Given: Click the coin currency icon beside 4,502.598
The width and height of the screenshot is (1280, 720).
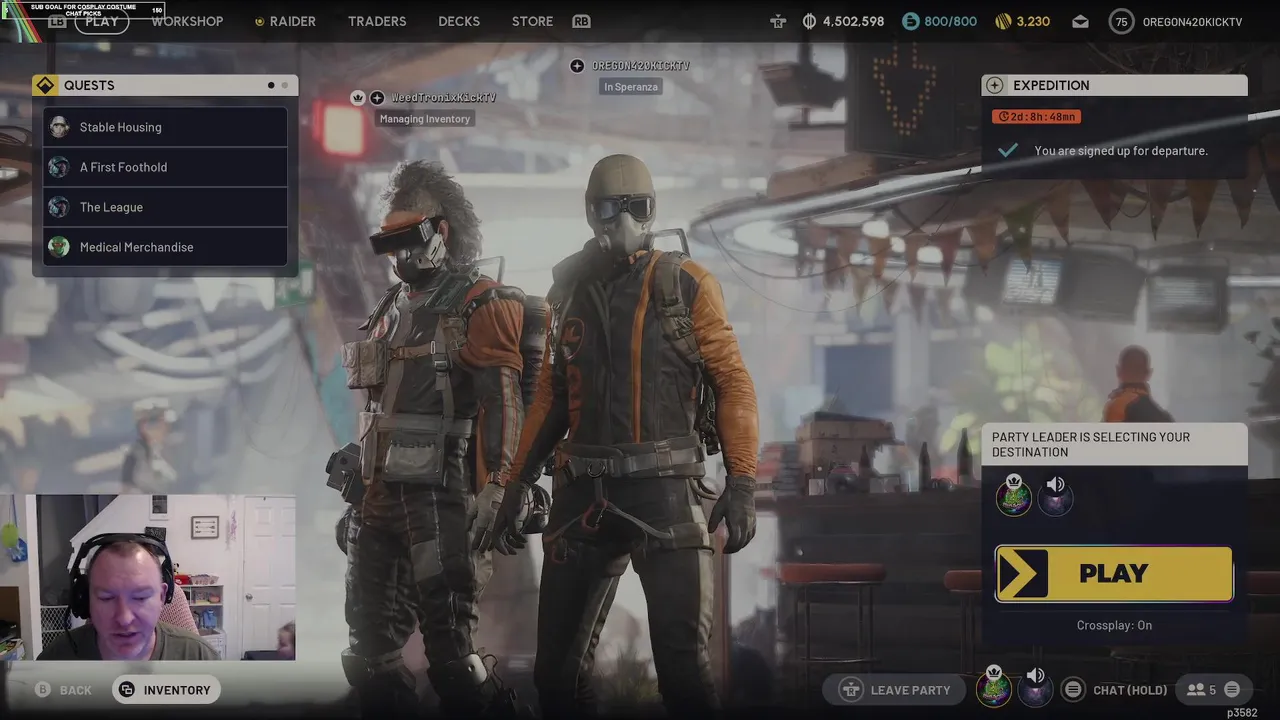Looking at the screenshot, I should (809, 21).
